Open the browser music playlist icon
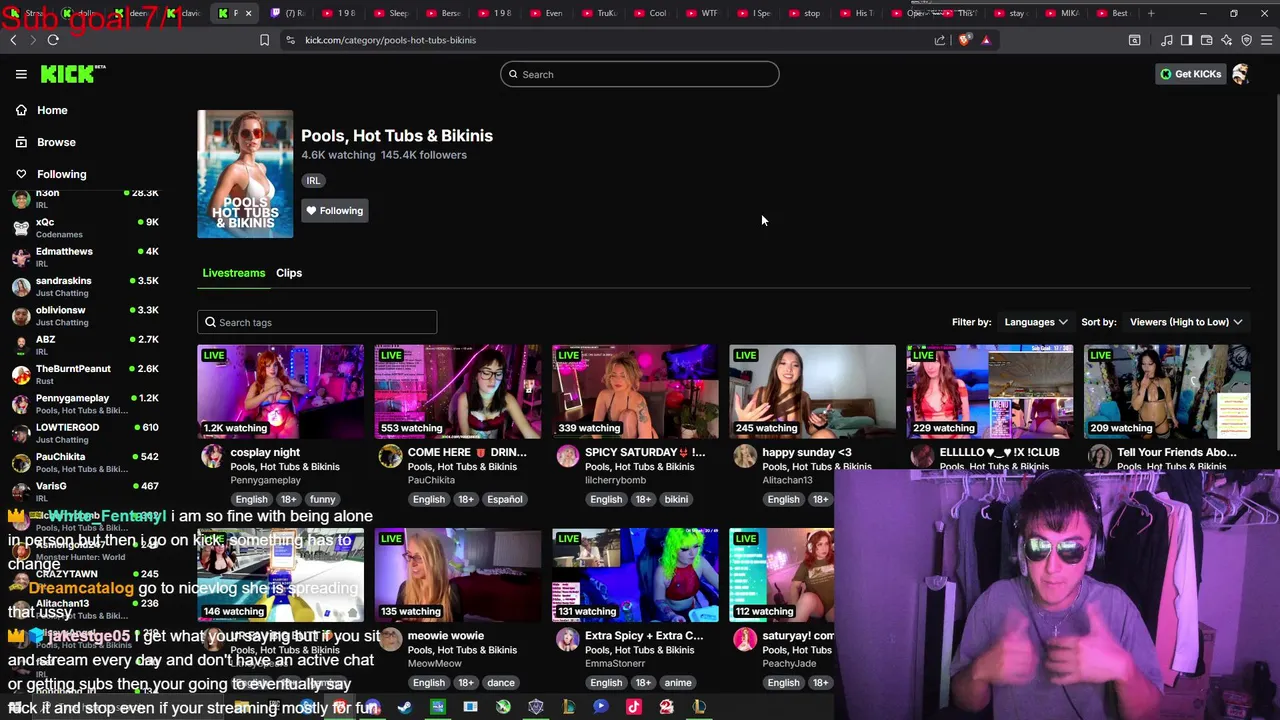The width and height of the screenshot is (1280, 720). click(x=1166, y=40)
